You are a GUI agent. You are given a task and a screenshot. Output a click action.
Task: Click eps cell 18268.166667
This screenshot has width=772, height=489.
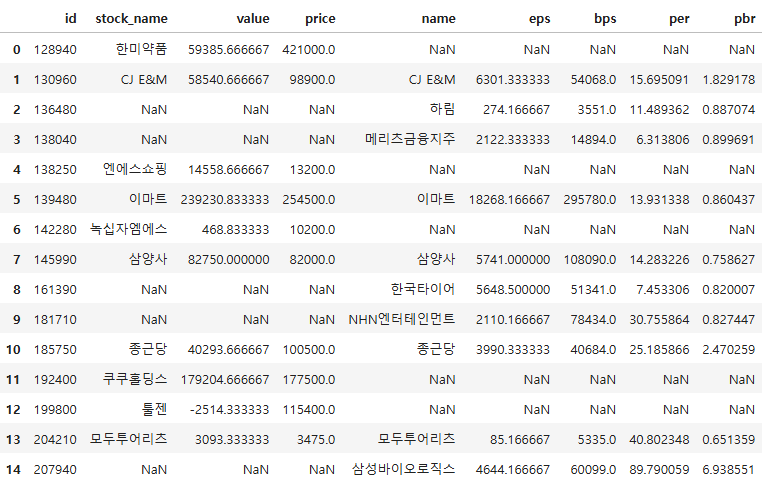coord(509,200)
